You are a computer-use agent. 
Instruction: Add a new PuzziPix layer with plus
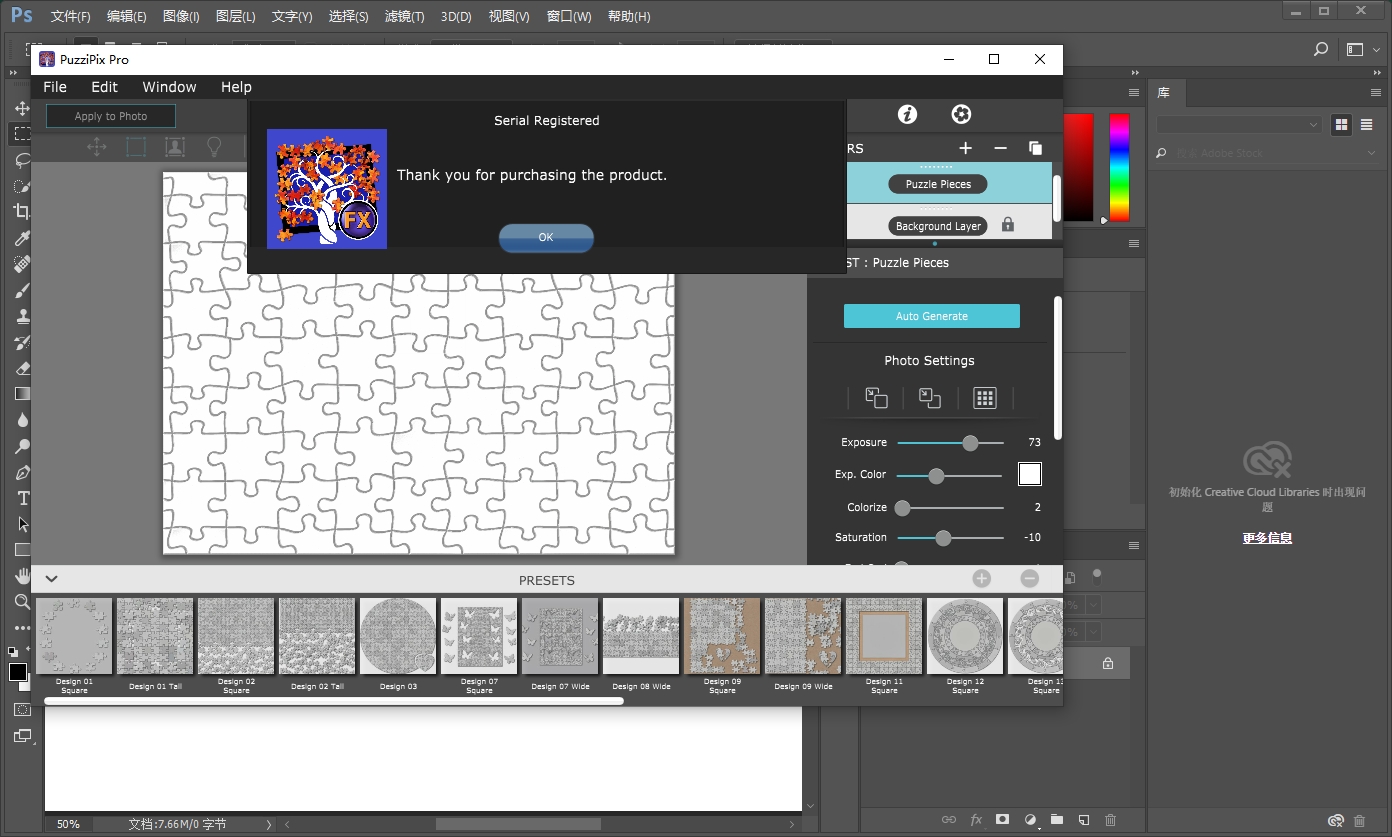pyautogui.click(x=965, y=148)
